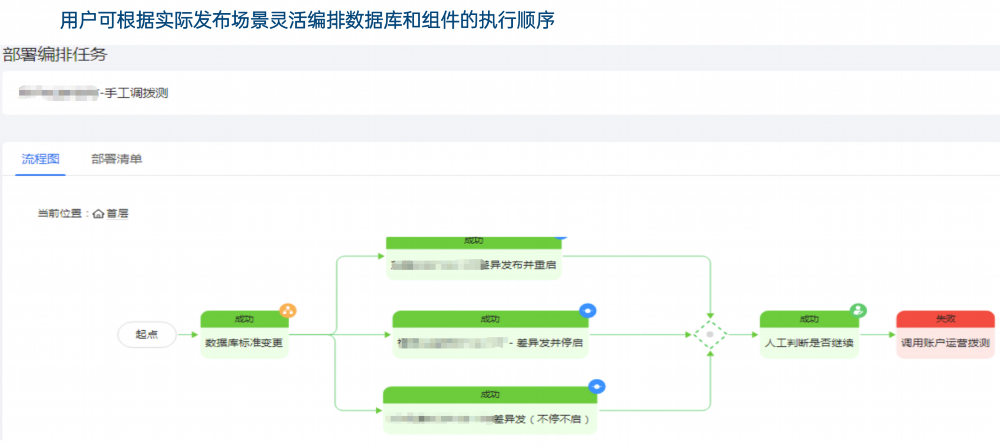1000x445 pixels.
Task: Click 成功 header of 数据库标准变更
Action: [244, 319]
